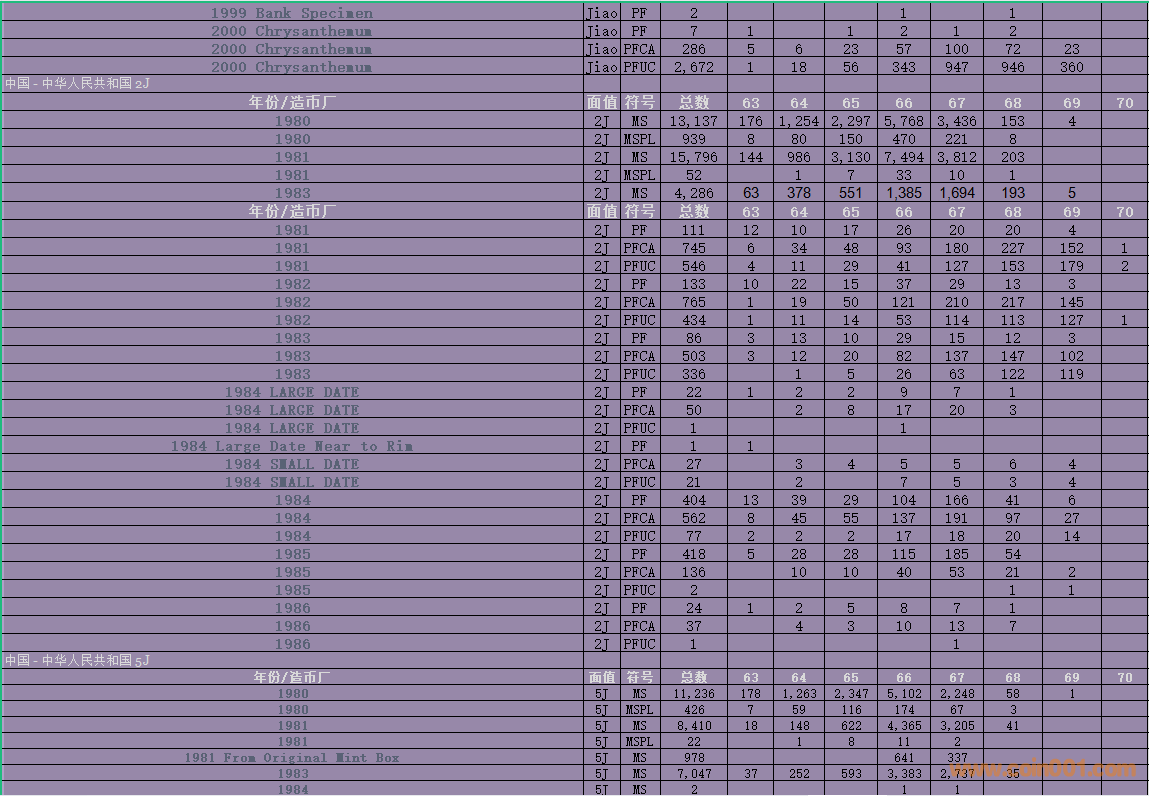The image size is (1149, 796).
Task: Select the 11,236 total cell in 5J section
Action: (x=693, y=694)
